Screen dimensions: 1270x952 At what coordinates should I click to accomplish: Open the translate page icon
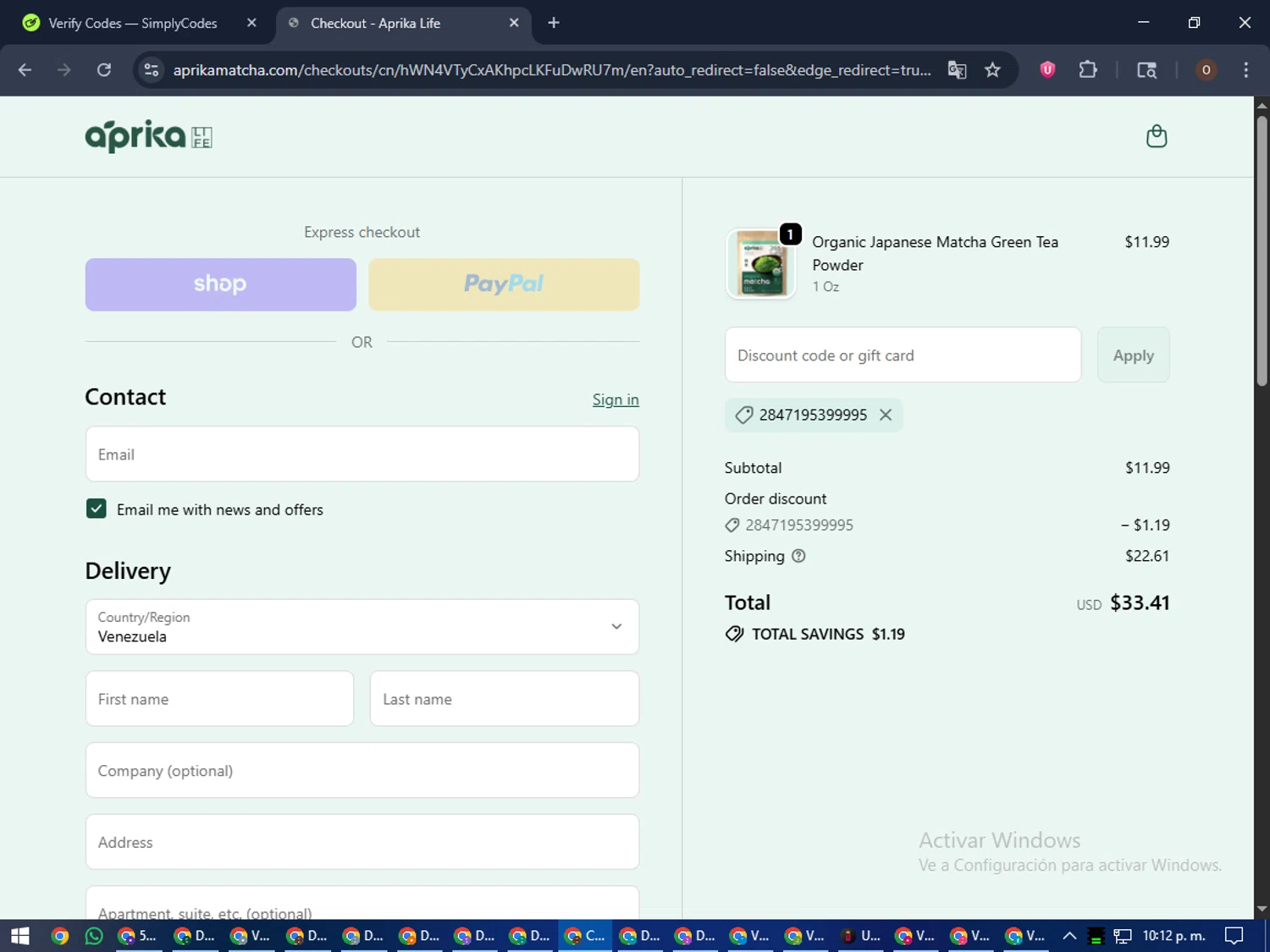pos(958,70)
